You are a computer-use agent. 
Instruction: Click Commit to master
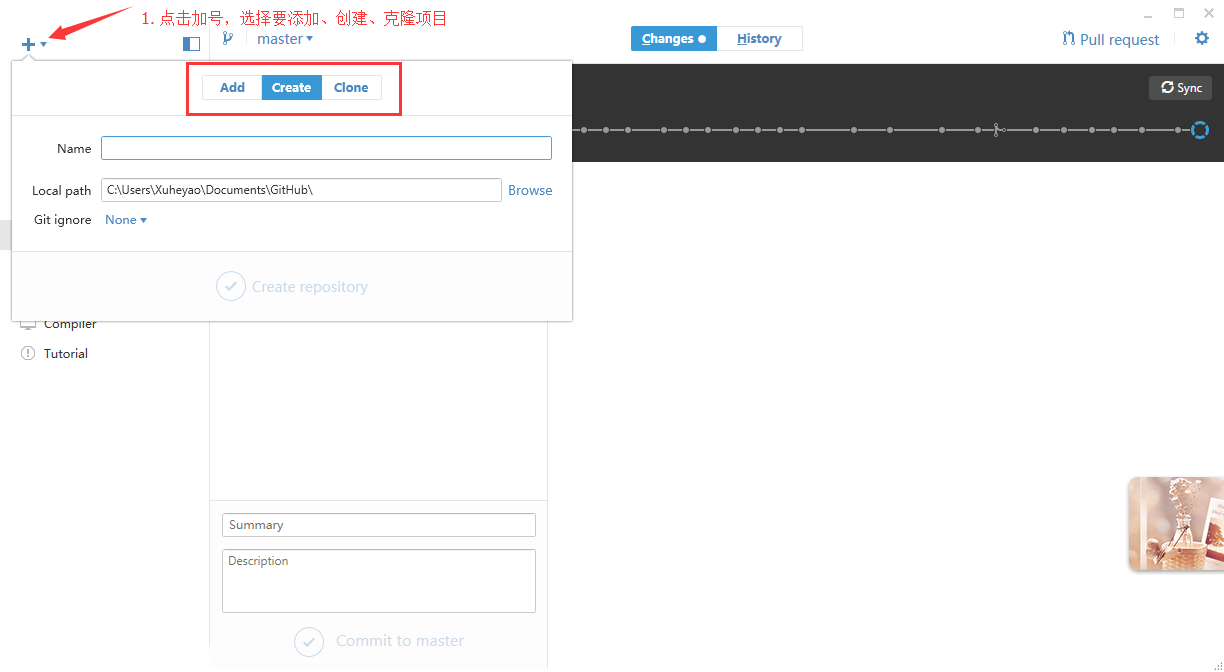coord(379,641)
